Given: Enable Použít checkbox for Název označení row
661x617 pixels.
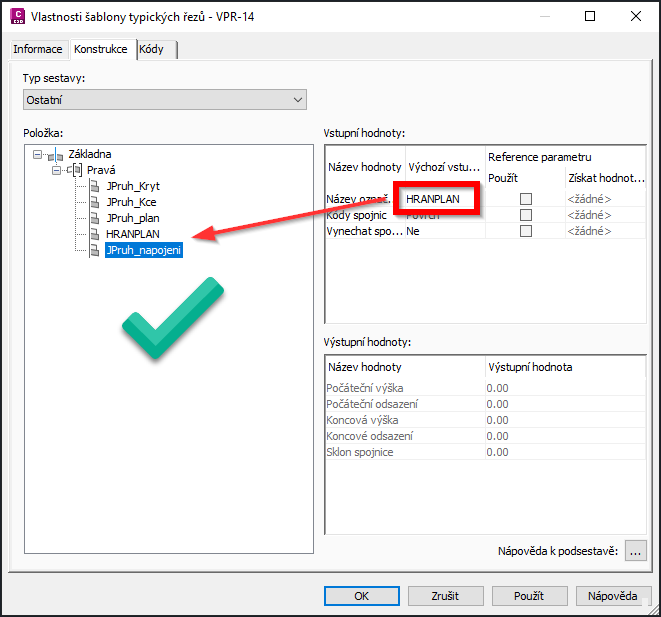Looking at the screenshot, I should (525, 199).
